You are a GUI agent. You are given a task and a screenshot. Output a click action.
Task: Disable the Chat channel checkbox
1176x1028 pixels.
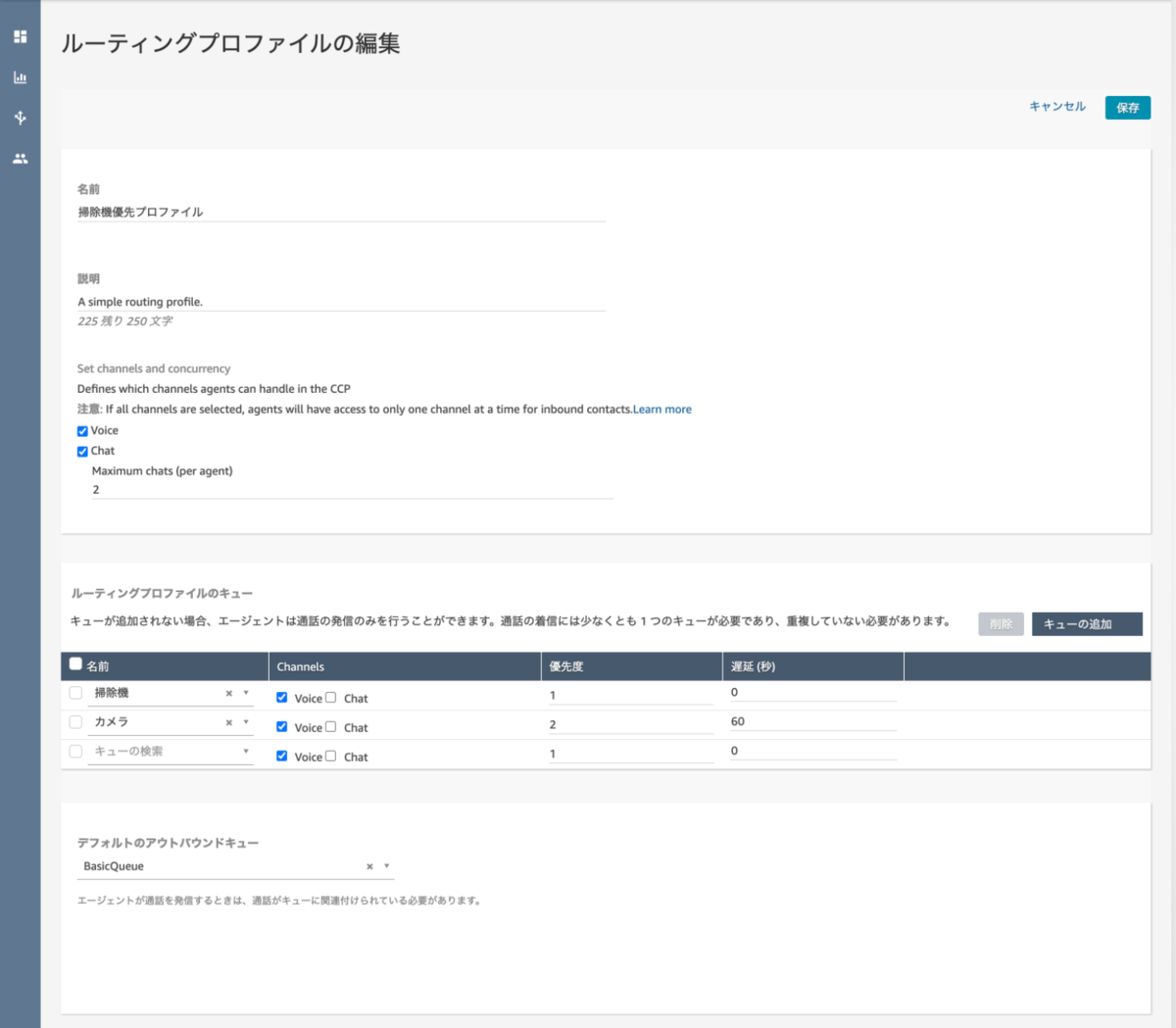(82, 451)
